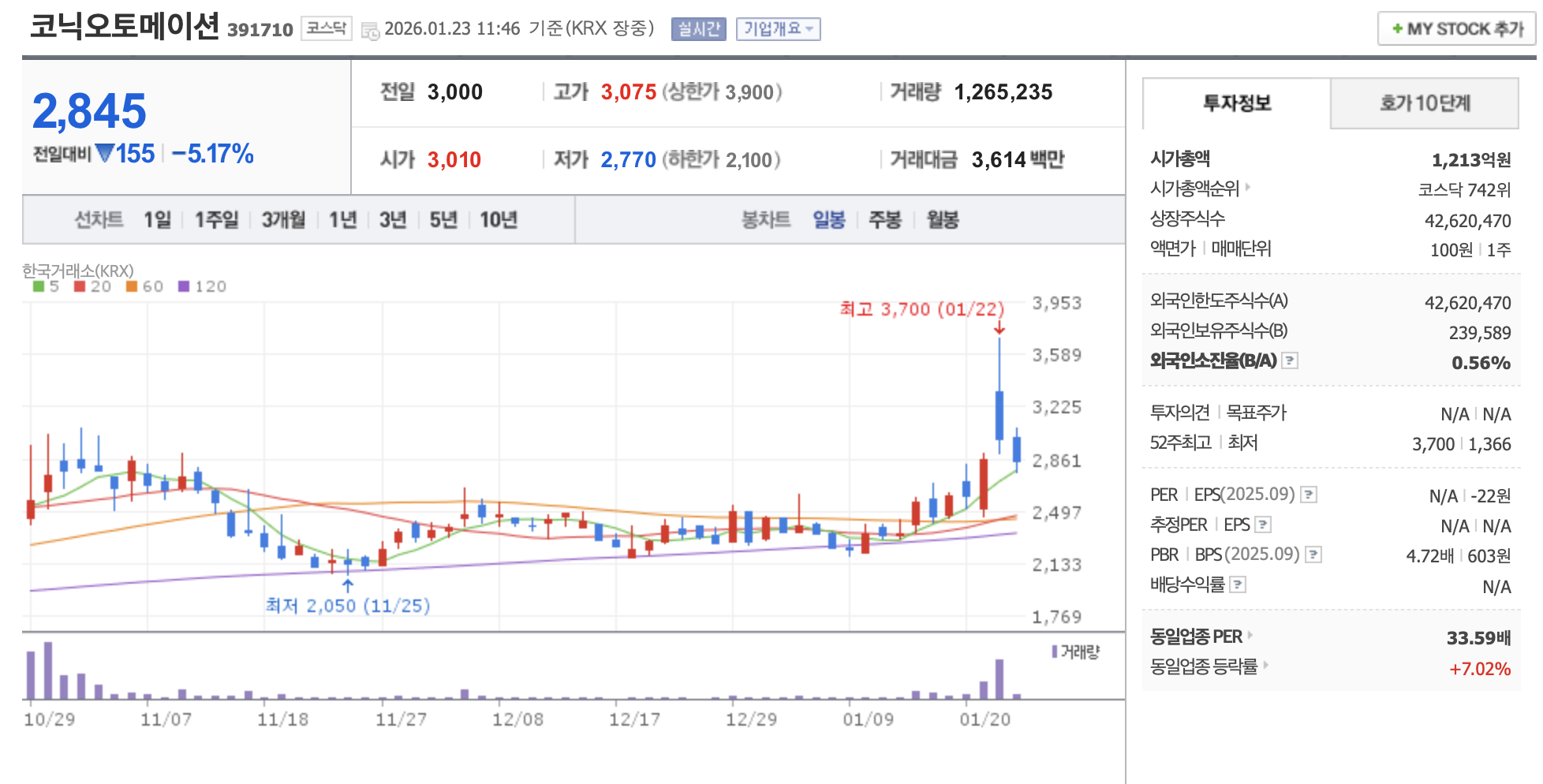Click the 저가 value 2,770
The width and height of the screenshot is (1543, 784).
click(629, 160)
